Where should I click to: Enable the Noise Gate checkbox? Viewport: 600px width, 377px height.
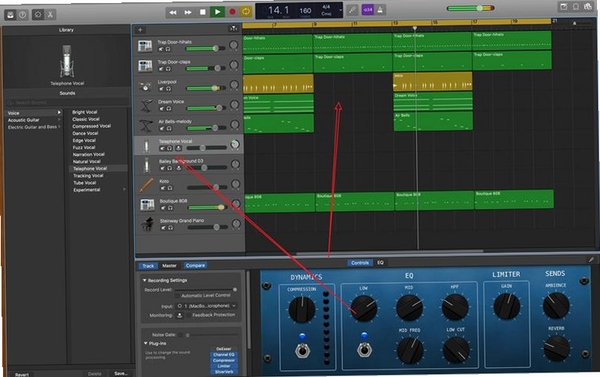click(x=180, y=335)
